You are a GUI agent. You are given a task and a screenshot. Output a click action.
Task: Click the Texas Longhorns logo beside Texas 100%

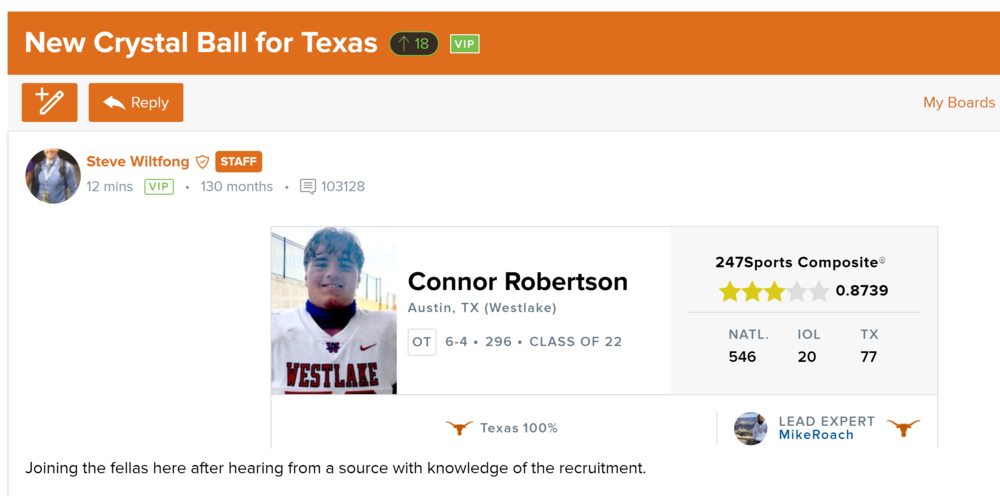pos(459,428)
